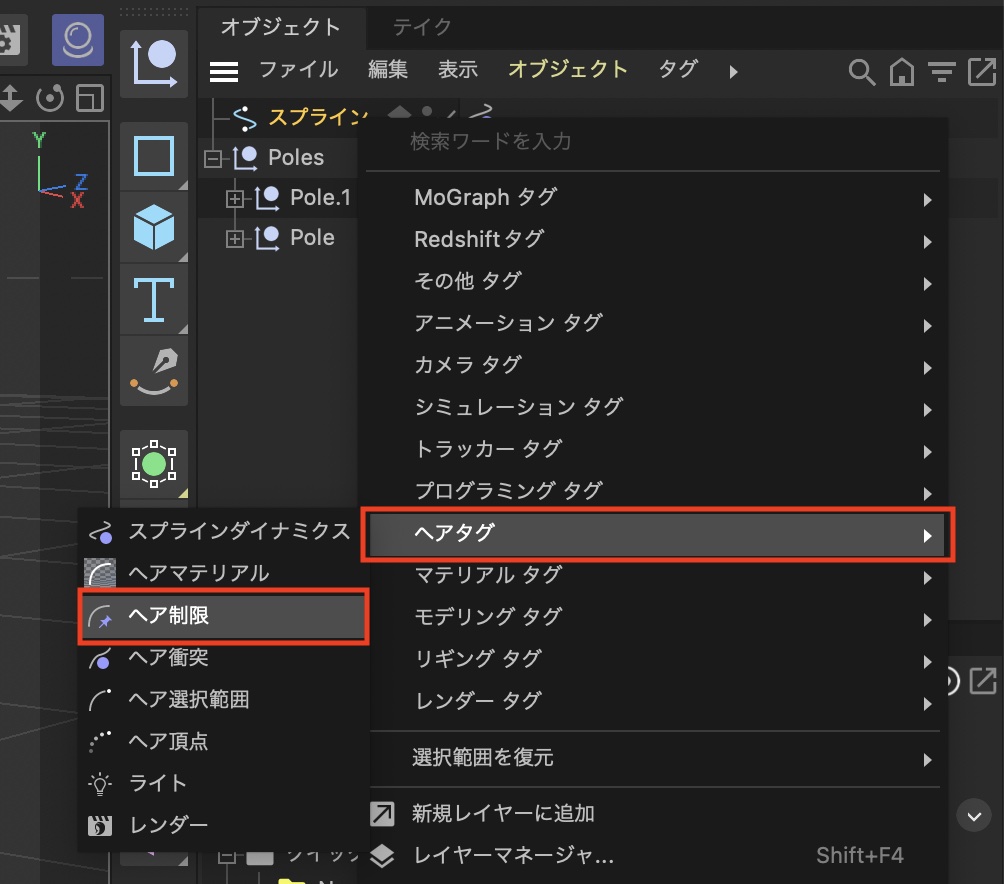Click the Null object icon in toolbar
Image resolution: width=1004 pixels, height=884 pixels.
(154, 62)
